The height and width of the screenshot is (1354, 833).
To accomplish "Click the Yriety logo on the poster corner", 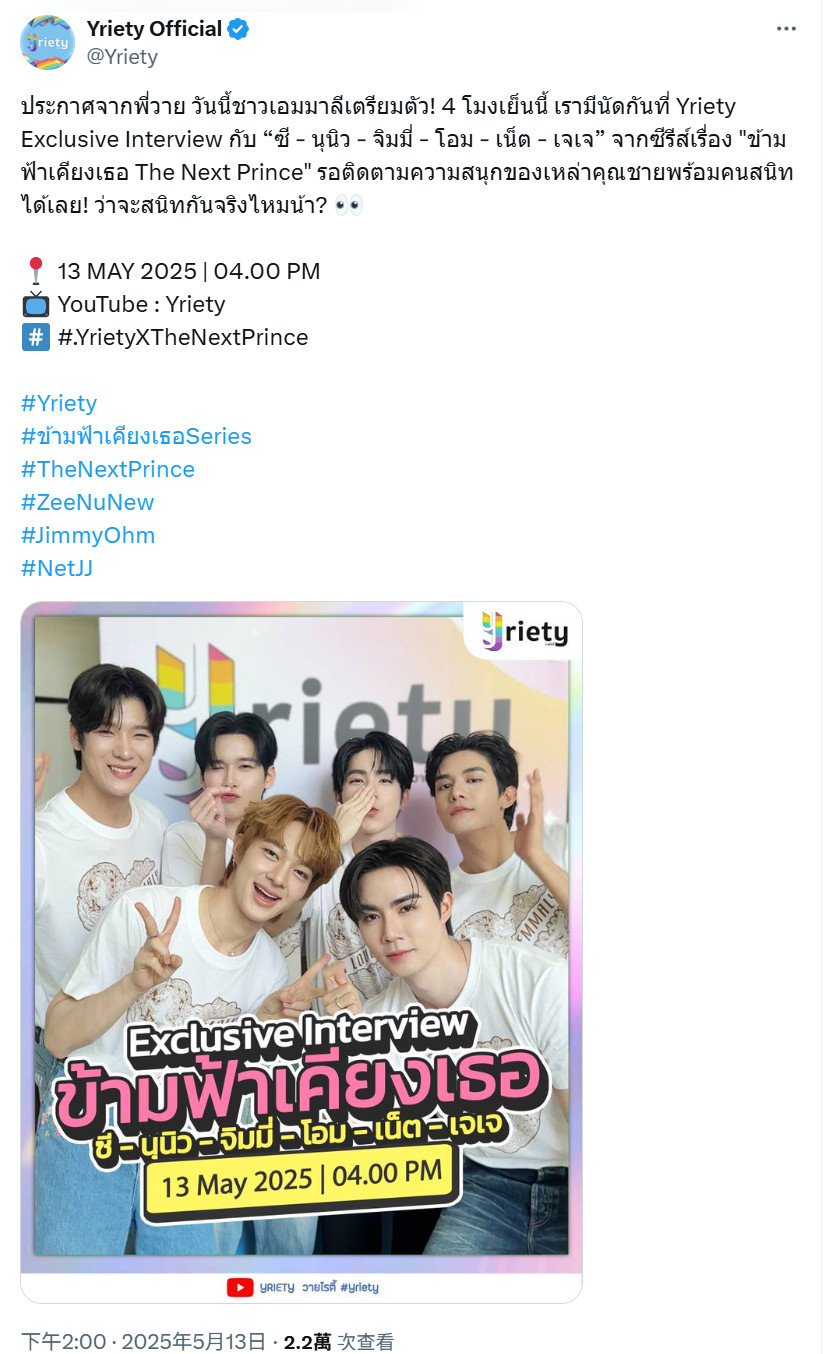I will pos(524,632).
